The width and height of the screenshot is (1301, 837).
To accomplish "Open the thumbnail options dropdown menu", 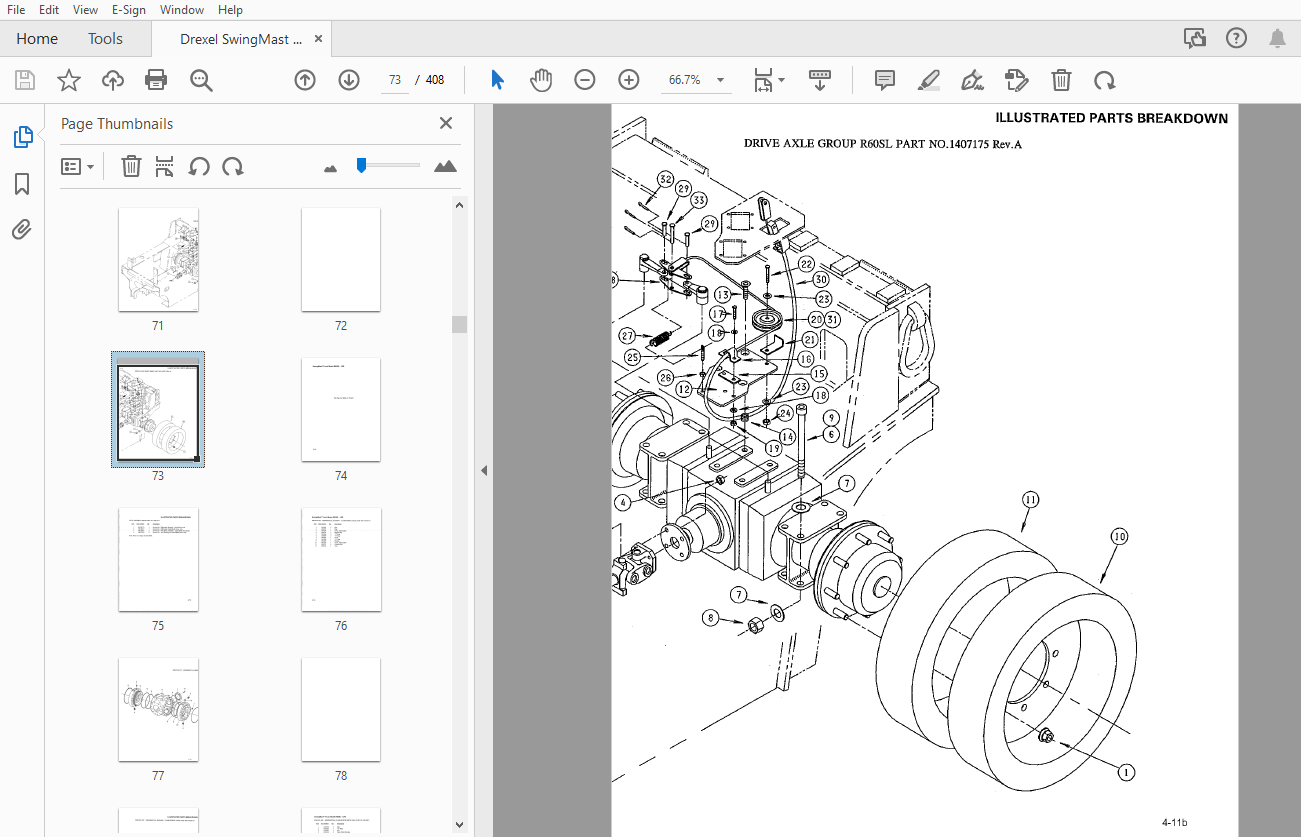I will [77, 167].
